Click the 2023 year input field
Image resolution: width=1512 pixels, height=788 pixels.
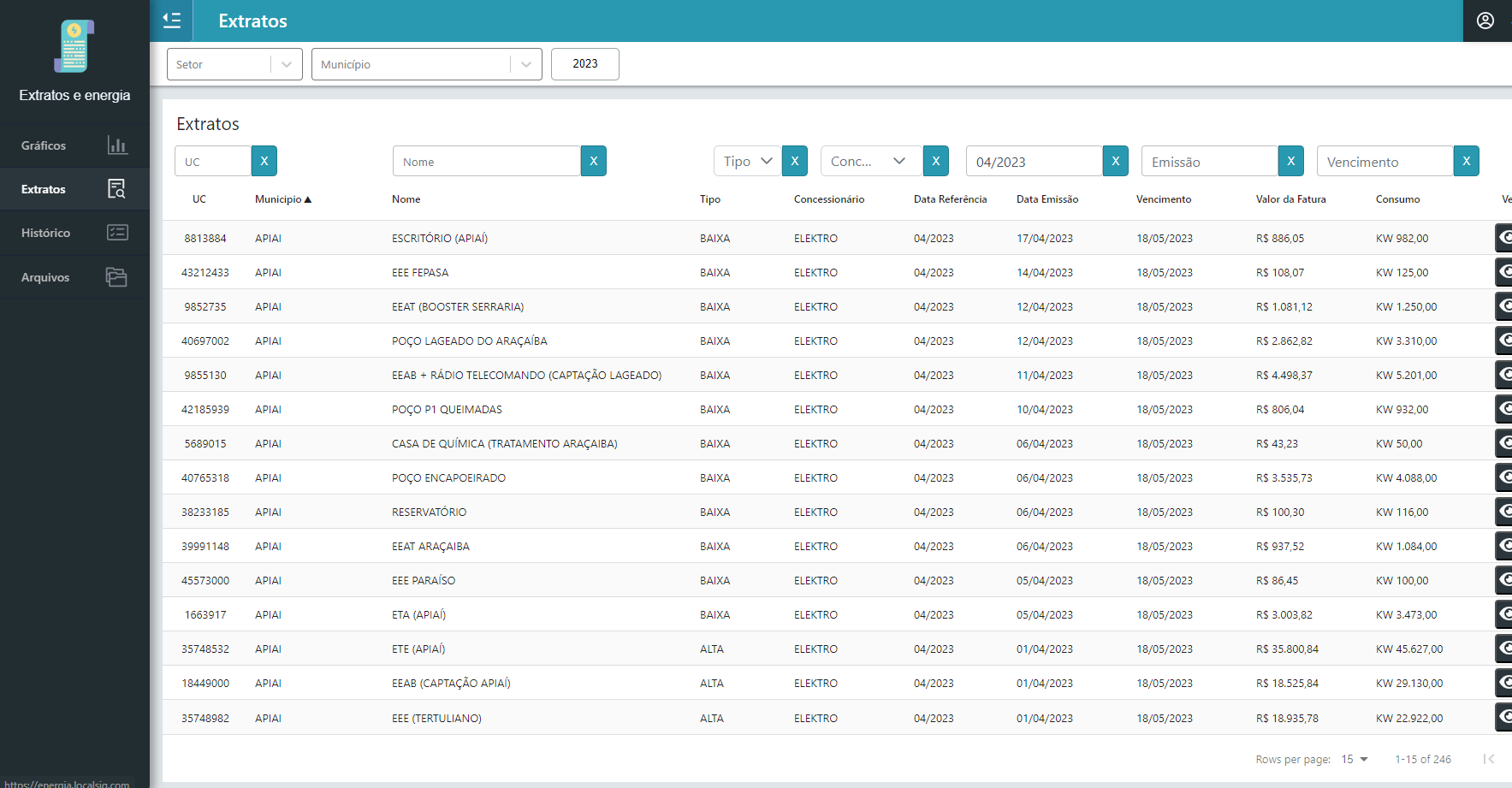(584, 64)
